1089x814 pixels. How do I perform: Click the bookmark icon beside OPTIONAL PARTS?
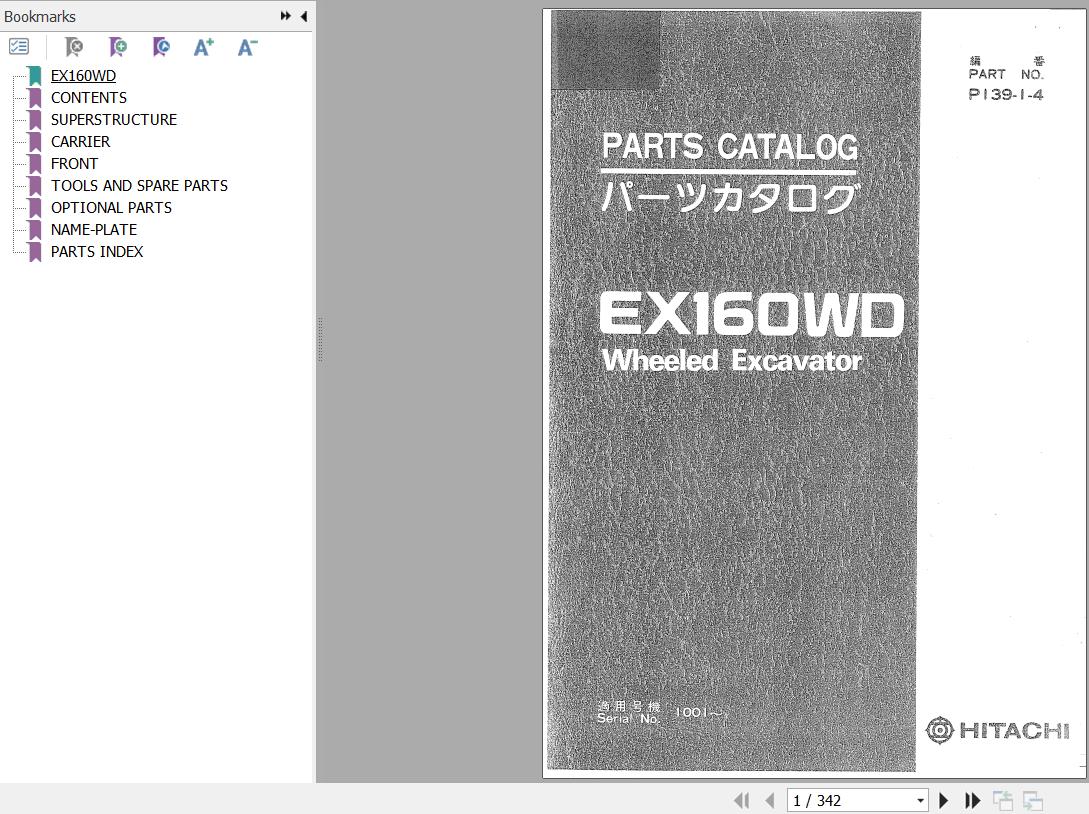pyautogui.click(x=35, y=208)
